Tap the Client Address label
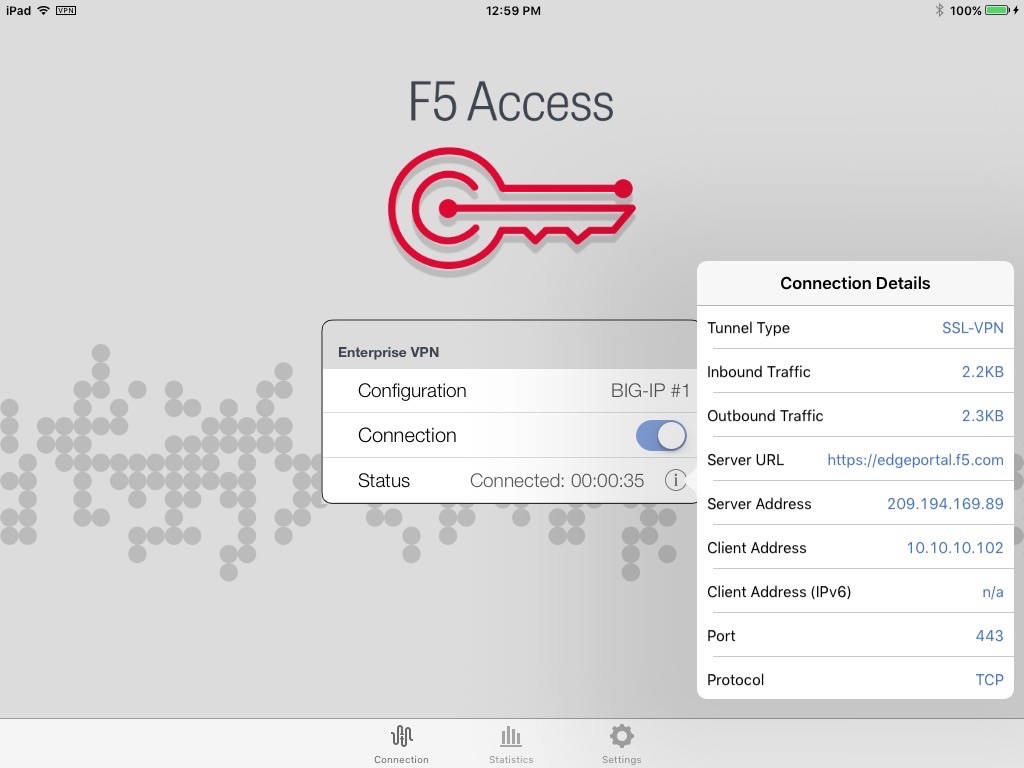Image resolution: width=1024 pixels, height=768 pixels. click(756, 548)
